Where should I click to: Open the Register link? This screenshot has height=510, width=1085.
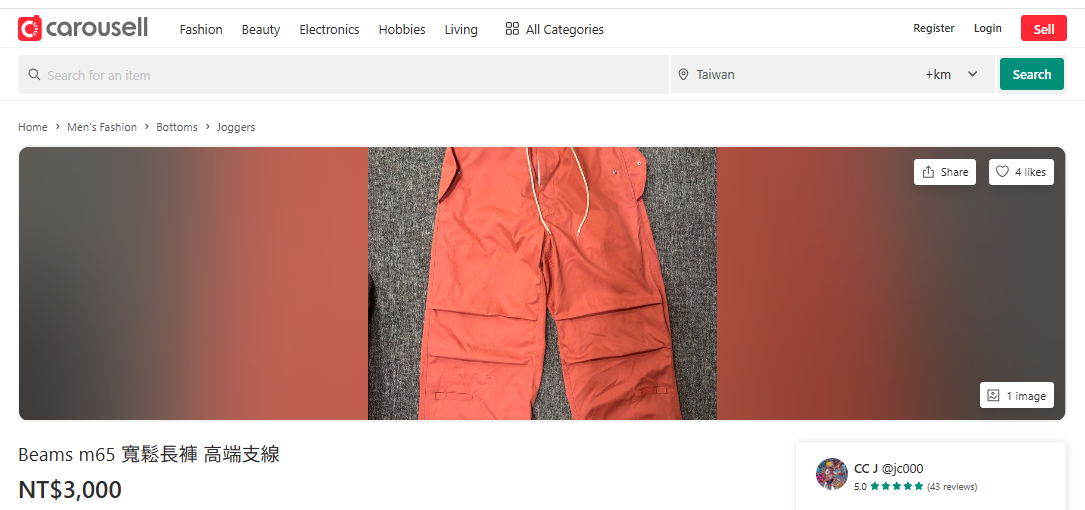[x=933, y=28]
